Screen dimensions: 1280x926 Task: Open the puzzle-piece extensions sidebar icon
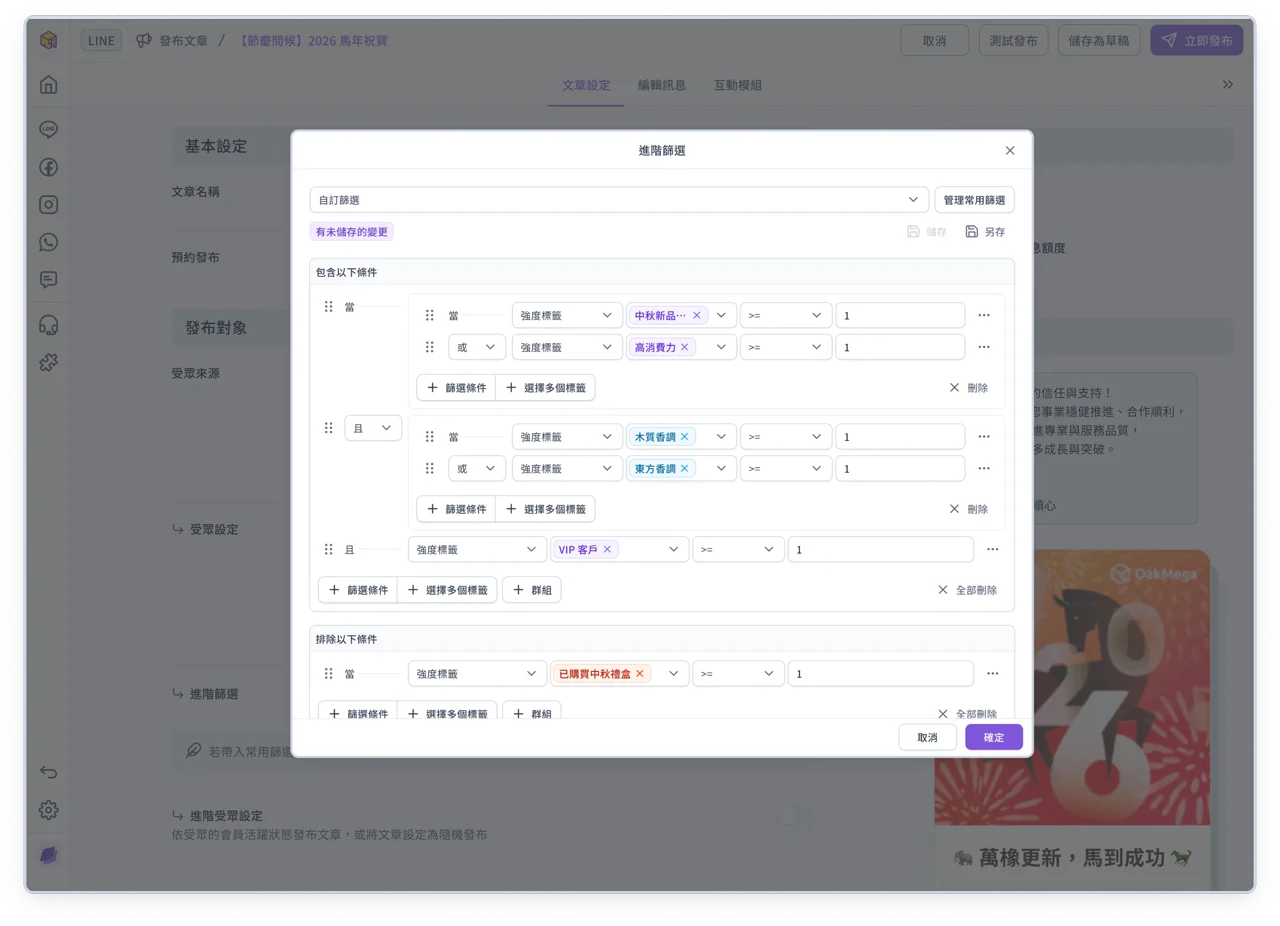pos(48,362)
